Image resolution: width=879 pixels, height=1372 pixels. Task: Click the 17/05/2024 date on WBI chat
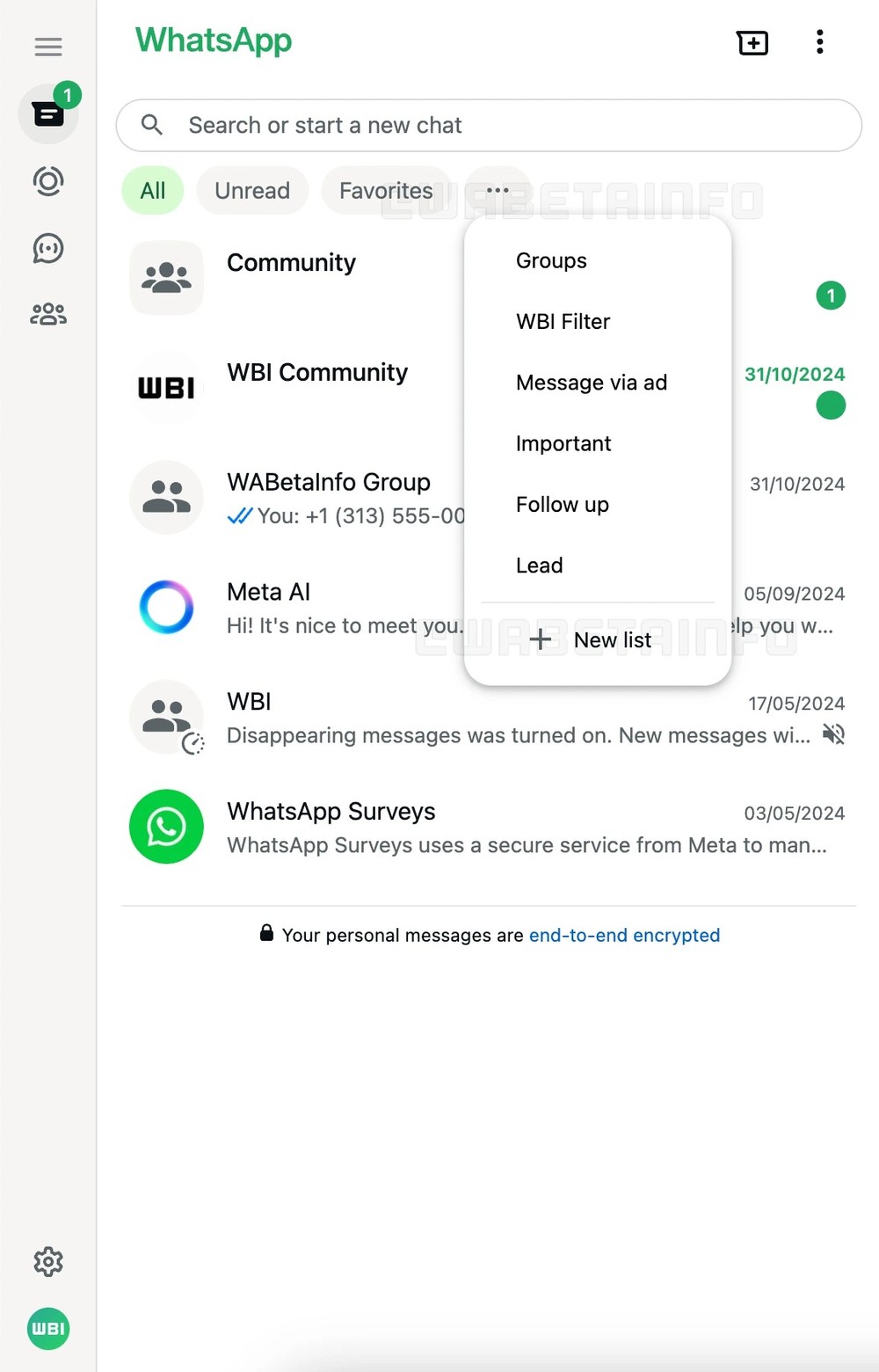[796, 704]
